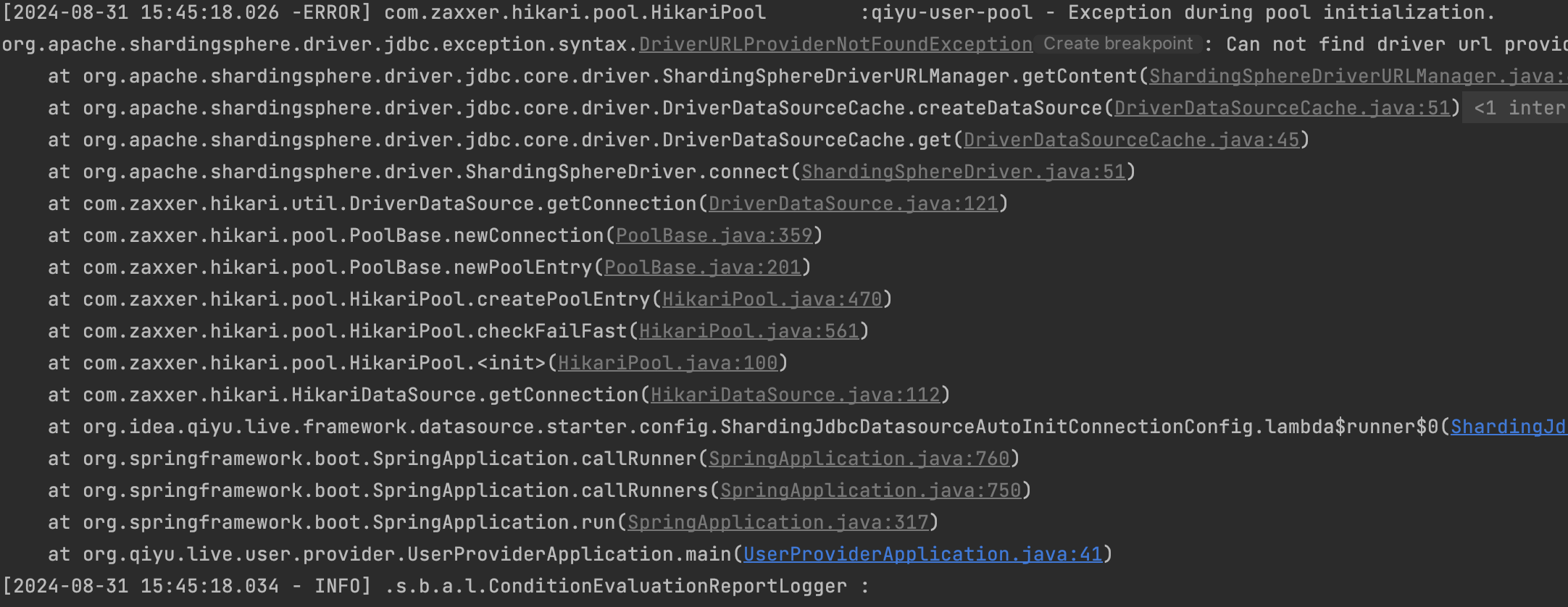
Task: Click 'ShardingJdbcDatasourceAutoInitConnectionConfig.lambda$runner$0' text
Action: pos(1079,427)
